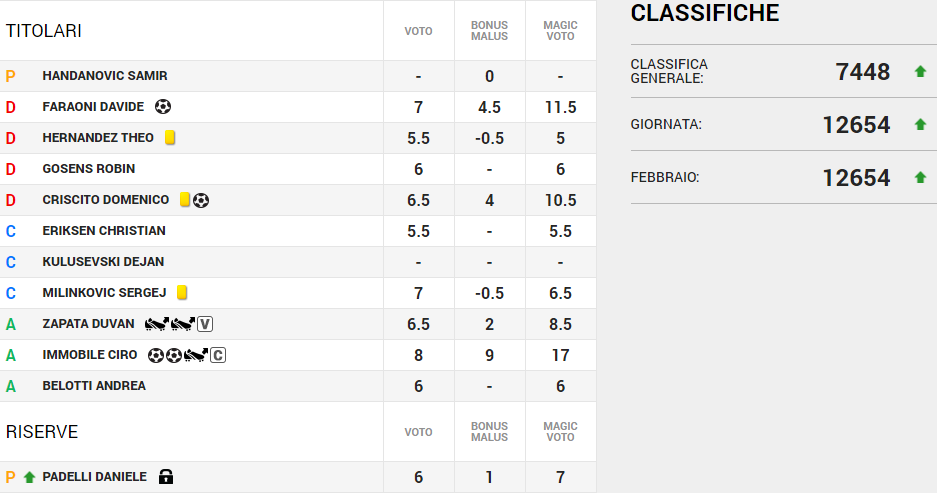Click the yellow card icon next to Criscito
The image size is (937, 493).
pyautogui.click(x=185, y=200)
